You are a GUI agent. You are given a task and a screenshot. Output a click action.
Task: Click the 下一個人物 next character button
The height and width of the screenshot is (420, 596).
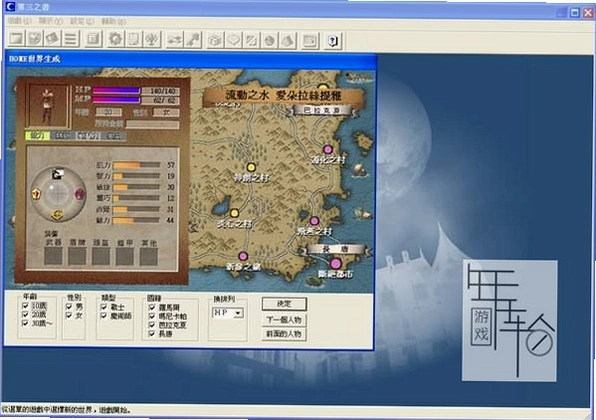284,320
